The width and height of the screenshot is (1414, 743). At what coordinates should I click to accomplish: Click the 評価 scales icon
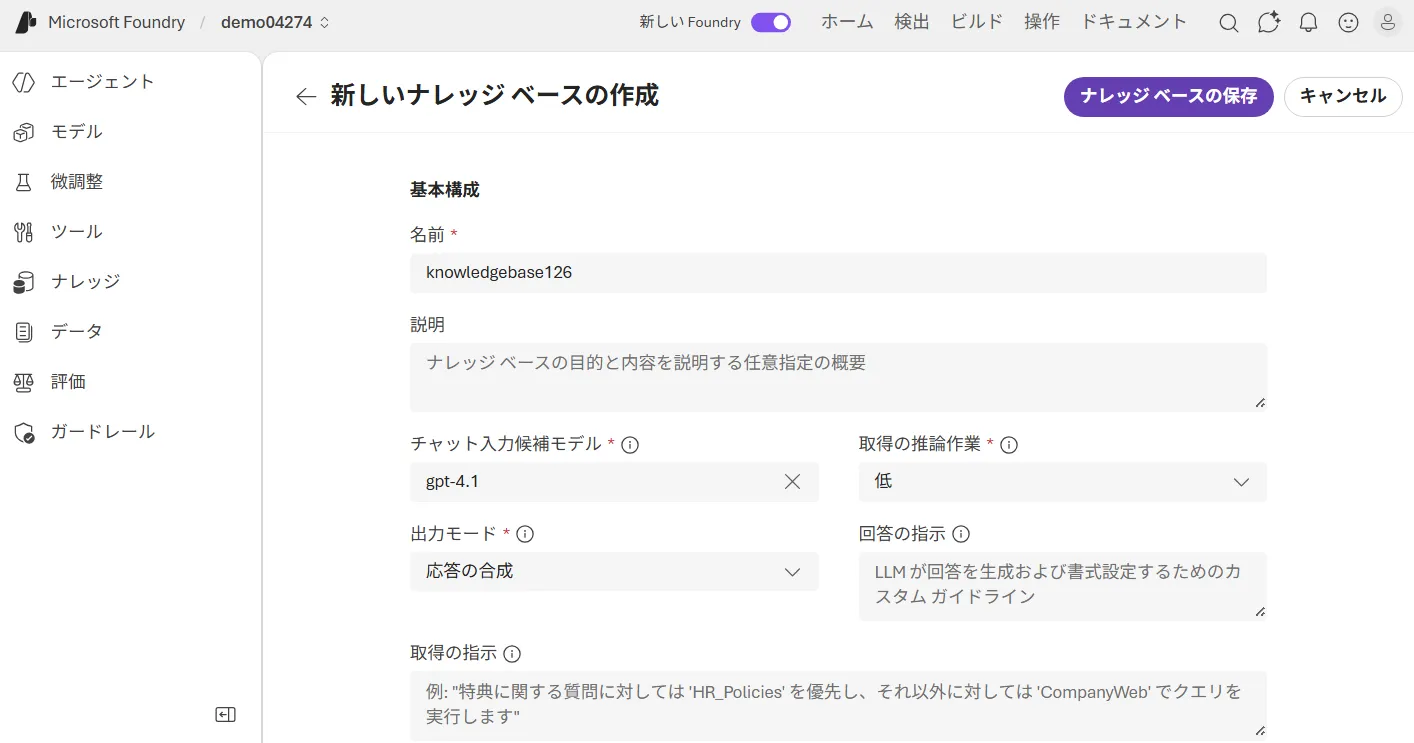click(24, 382)
